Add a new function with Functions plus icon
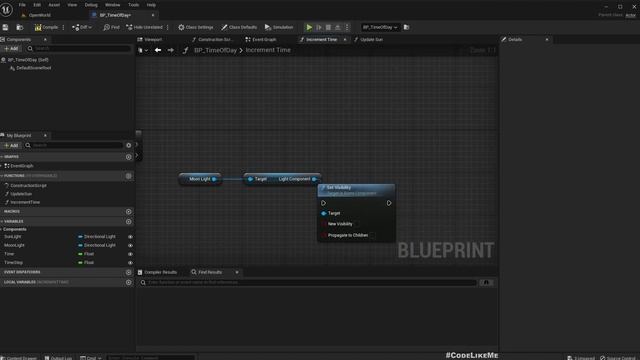 (x=129, y=176)
